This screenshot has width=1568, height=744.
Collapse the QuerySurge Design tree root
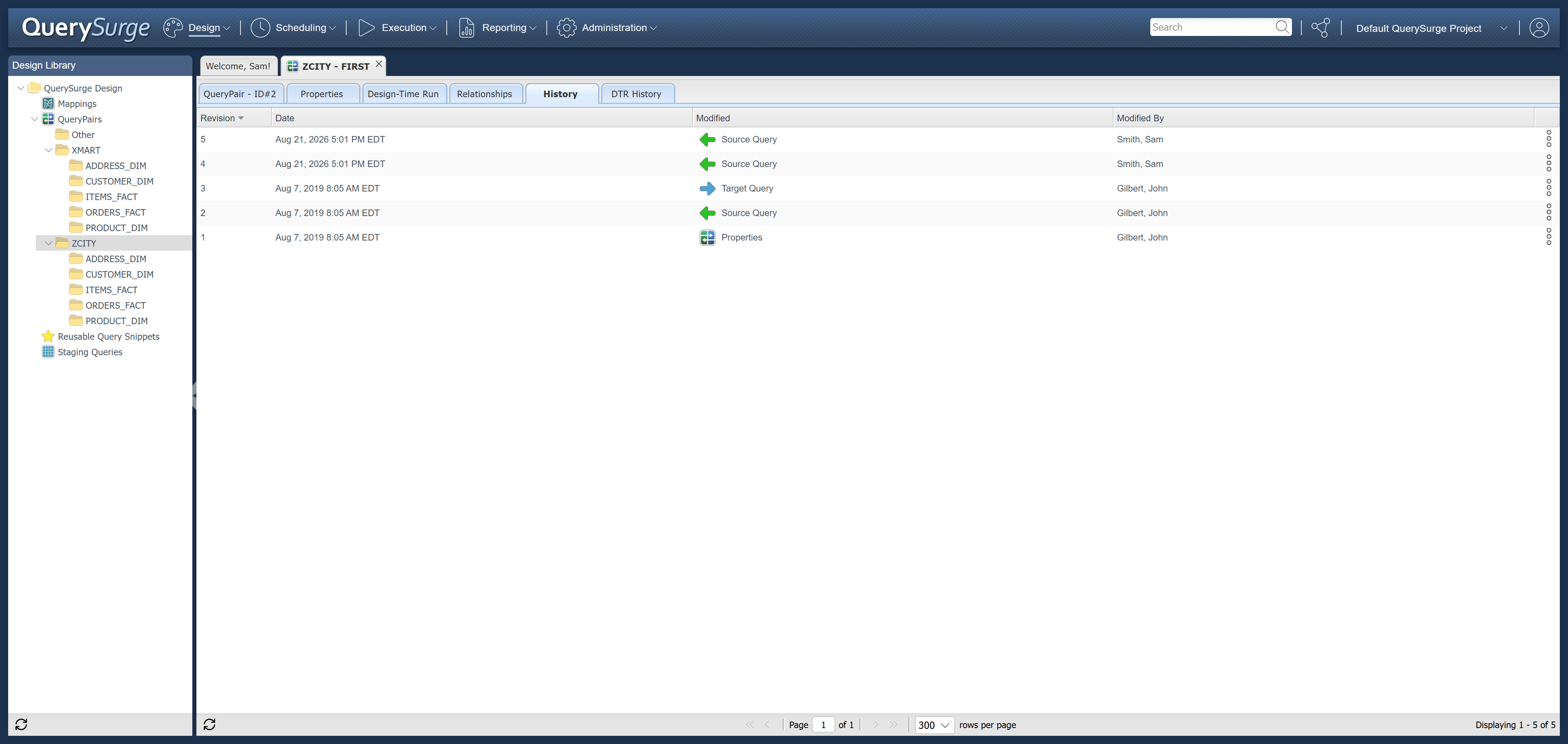(21, 88)
